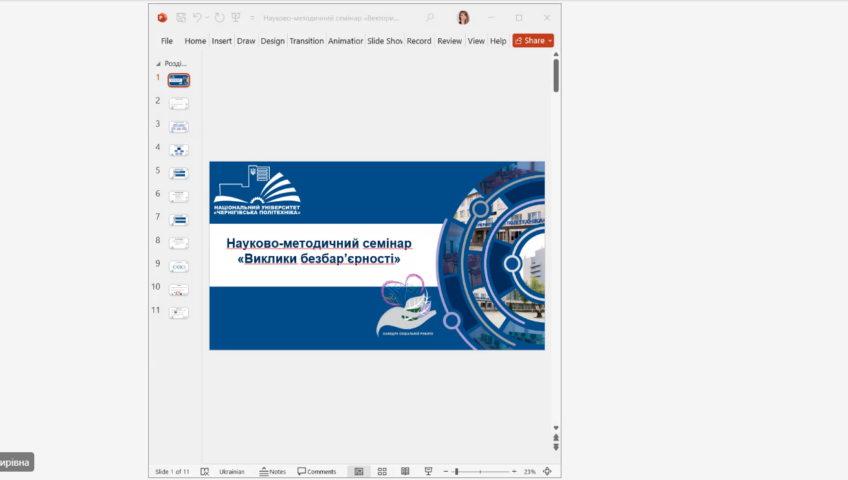Switch to Normal view
Screen dimensions: 848x480
point(359,472)
